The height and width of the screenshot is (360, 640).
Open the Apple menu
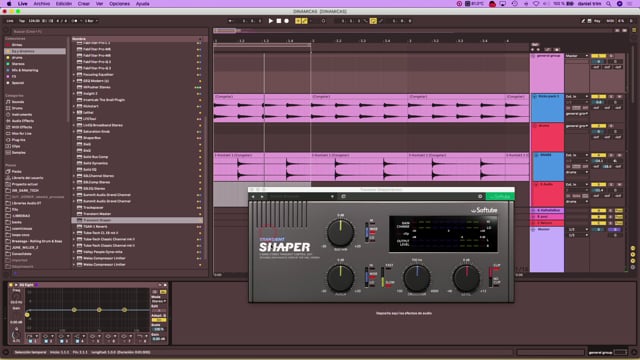(x=9, y=4)
